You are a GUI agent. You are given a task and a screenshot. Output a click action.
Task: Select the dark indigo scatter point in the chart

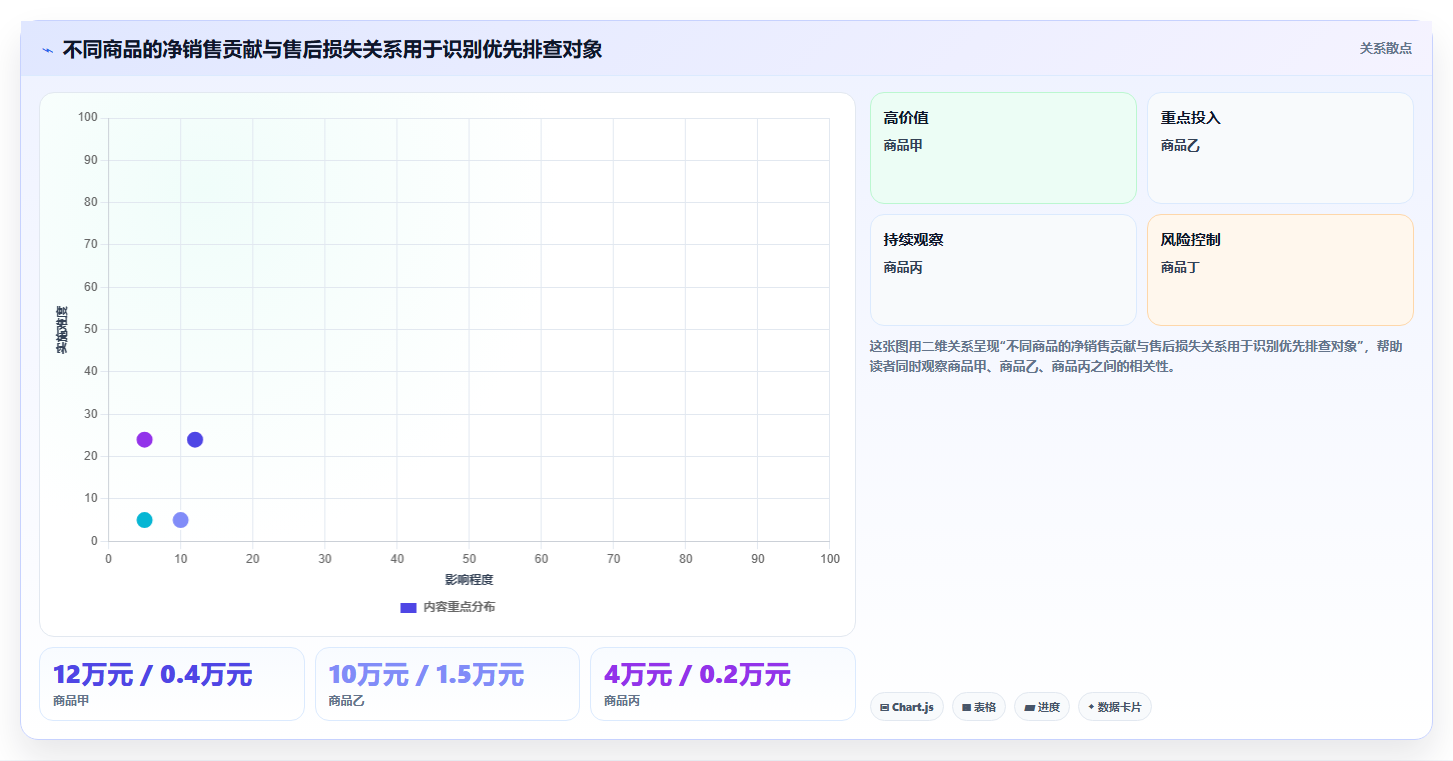click(x=195, y=440)
